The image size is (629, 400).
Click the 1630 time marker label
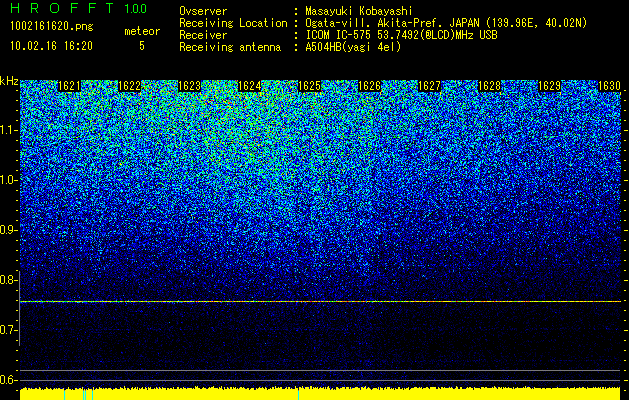point(609,86)
